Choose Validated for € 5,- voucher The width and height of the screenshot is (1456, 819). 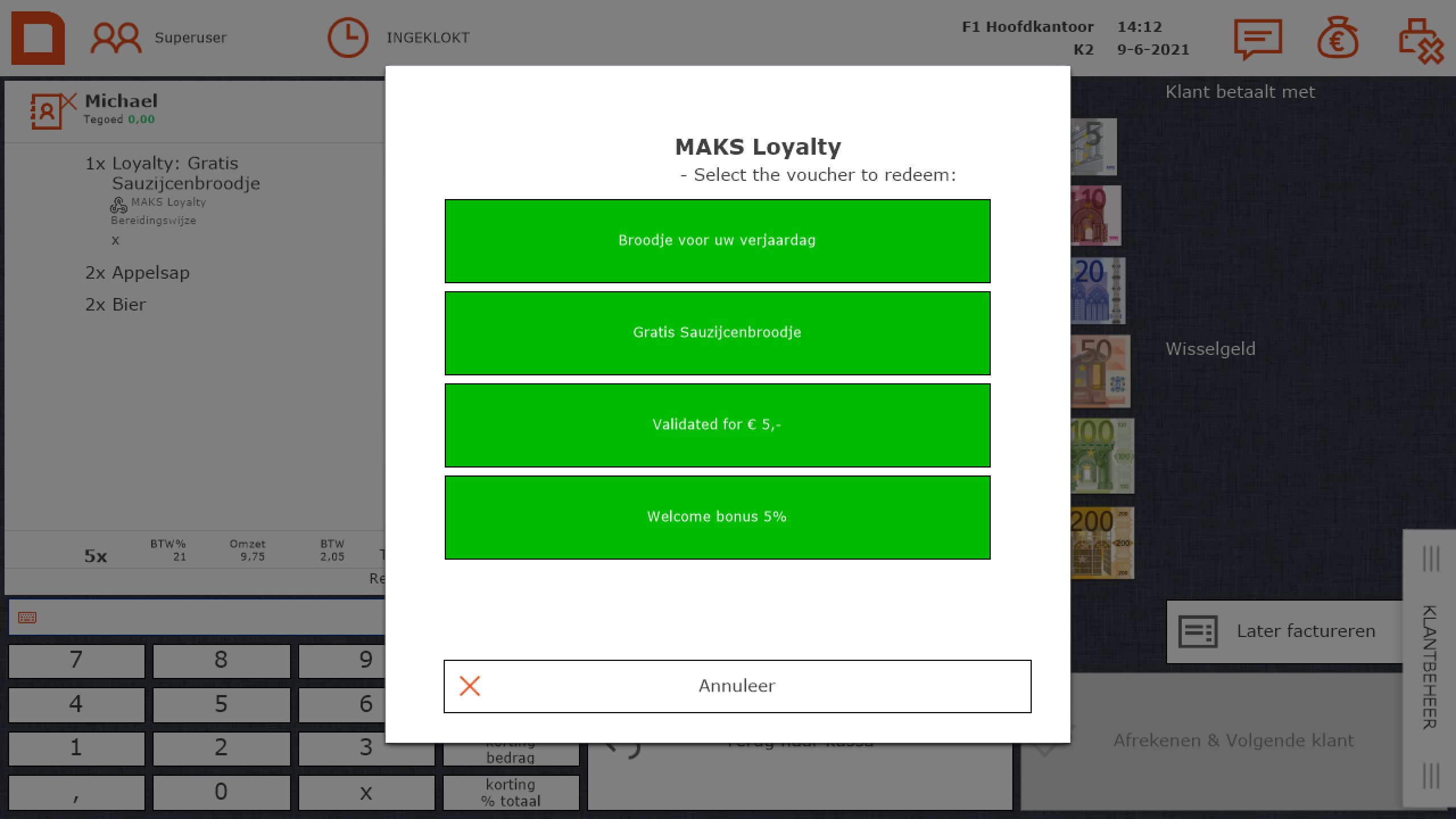pyautogui.click(x=717, y=425)
